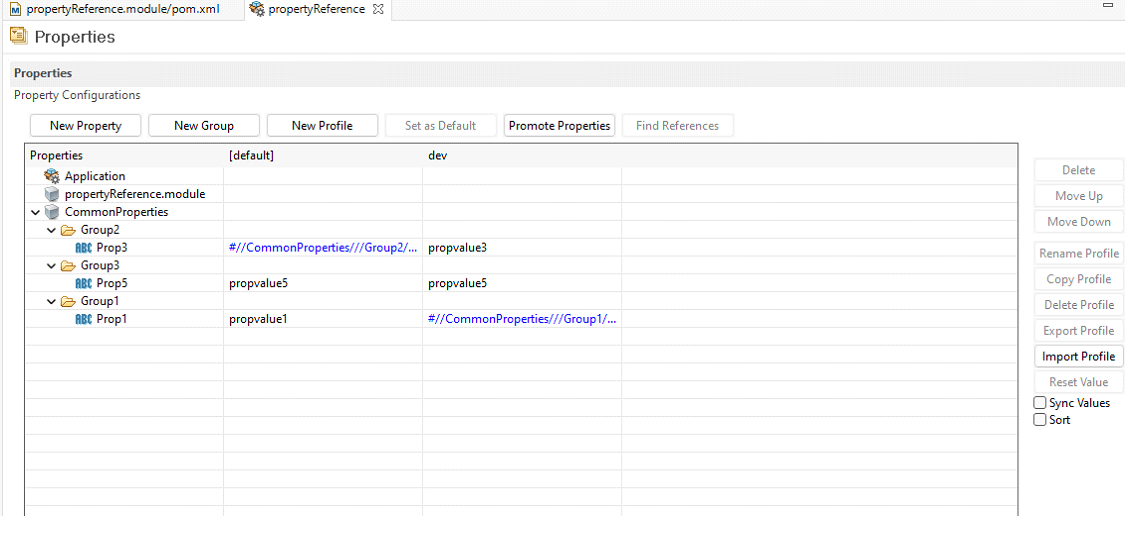
Task: Select the propertyReference.module cube icon
Action: coord(52,194)
